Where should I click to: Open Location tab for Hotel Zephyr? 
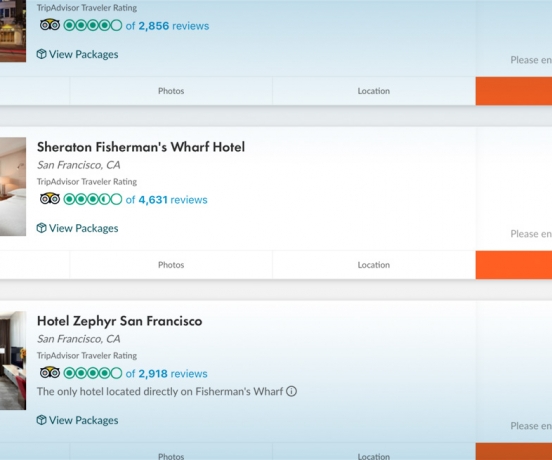click(x=374, y=452)
